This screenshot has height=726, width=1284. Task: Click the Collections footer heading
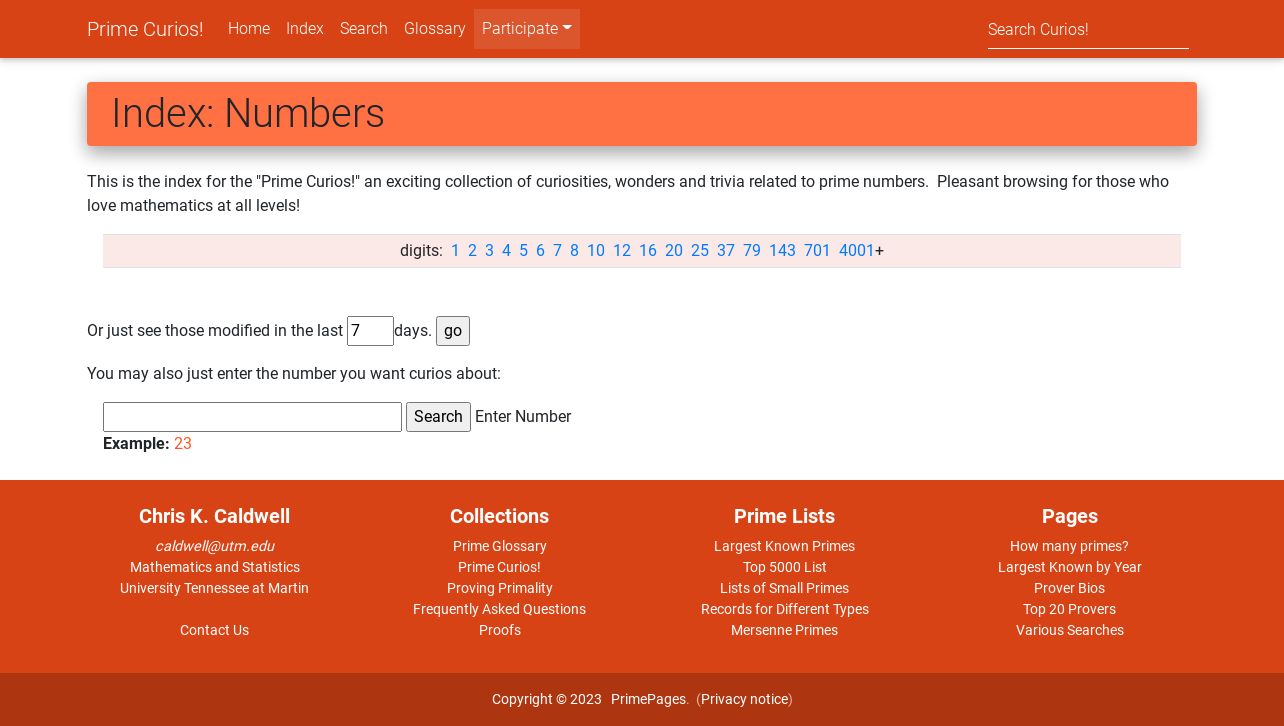(500, 516)
